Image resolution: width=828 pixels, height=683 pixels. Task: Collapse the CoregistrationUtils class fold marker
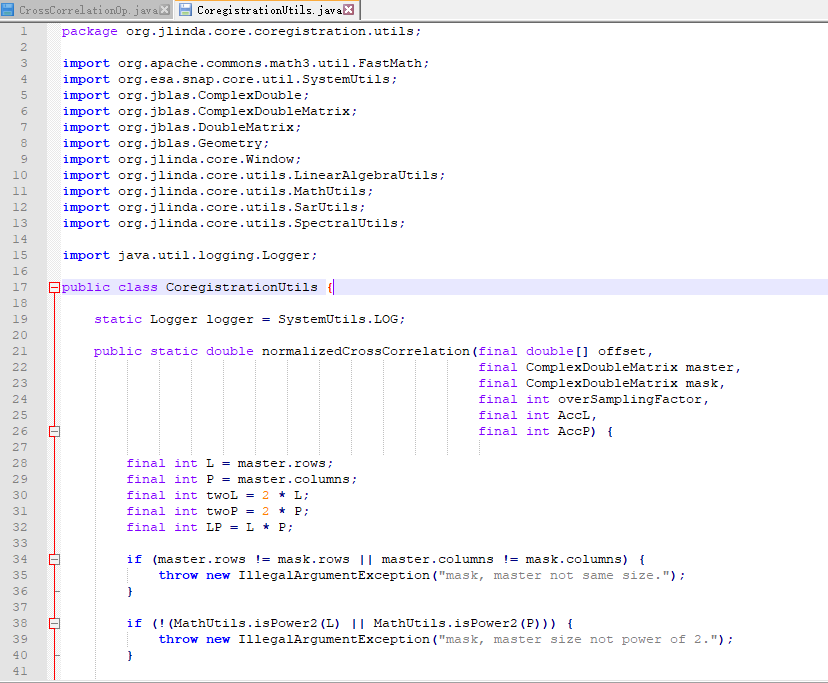(54, 288)
